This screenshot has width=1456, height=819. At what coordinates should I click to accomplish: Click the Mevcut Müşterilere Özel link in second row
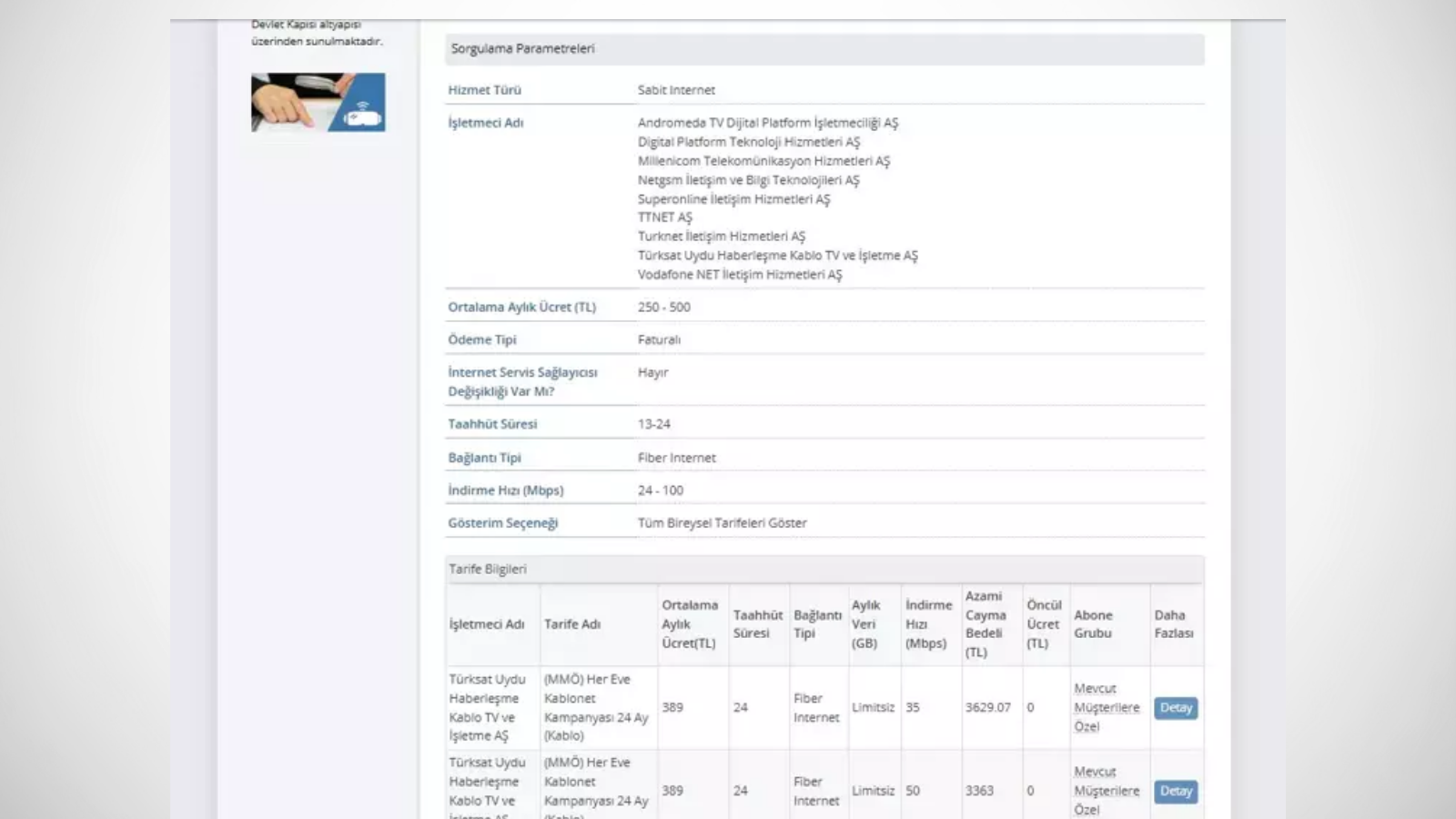click(x=1106, y=790)
